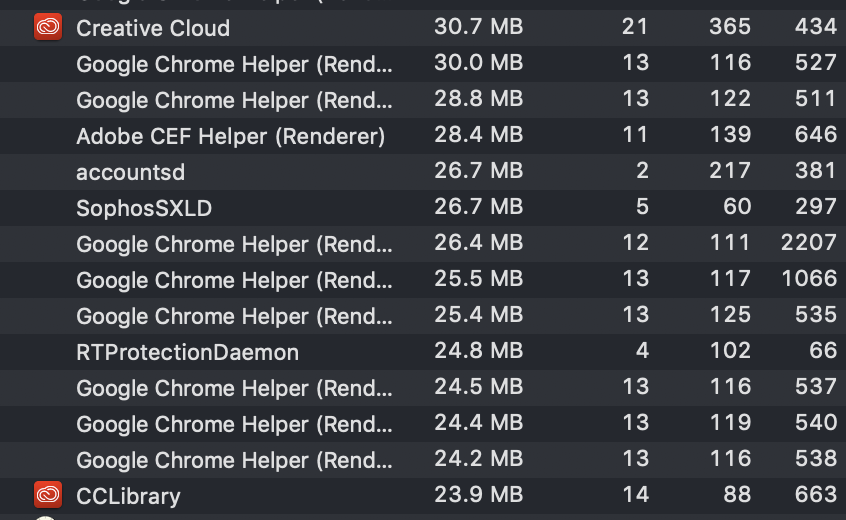The image size is (846, 520).
Task: Select the Creative Cloud process row
Action: click(423, 28)
